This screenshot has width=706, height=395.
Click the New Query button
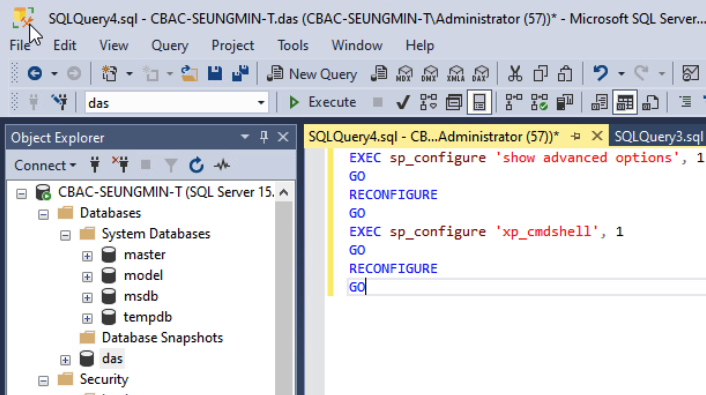coord(312,73)
